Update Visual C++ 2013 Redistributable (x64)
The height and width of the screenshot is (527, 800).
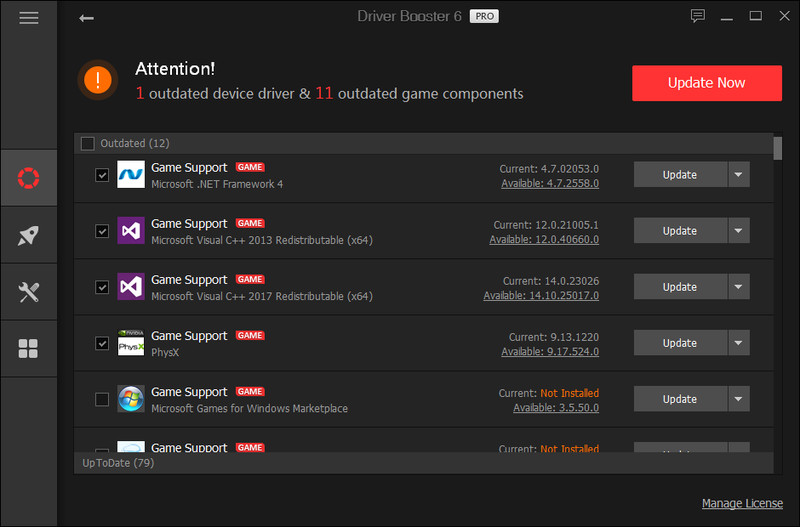(x=680, y=231)
